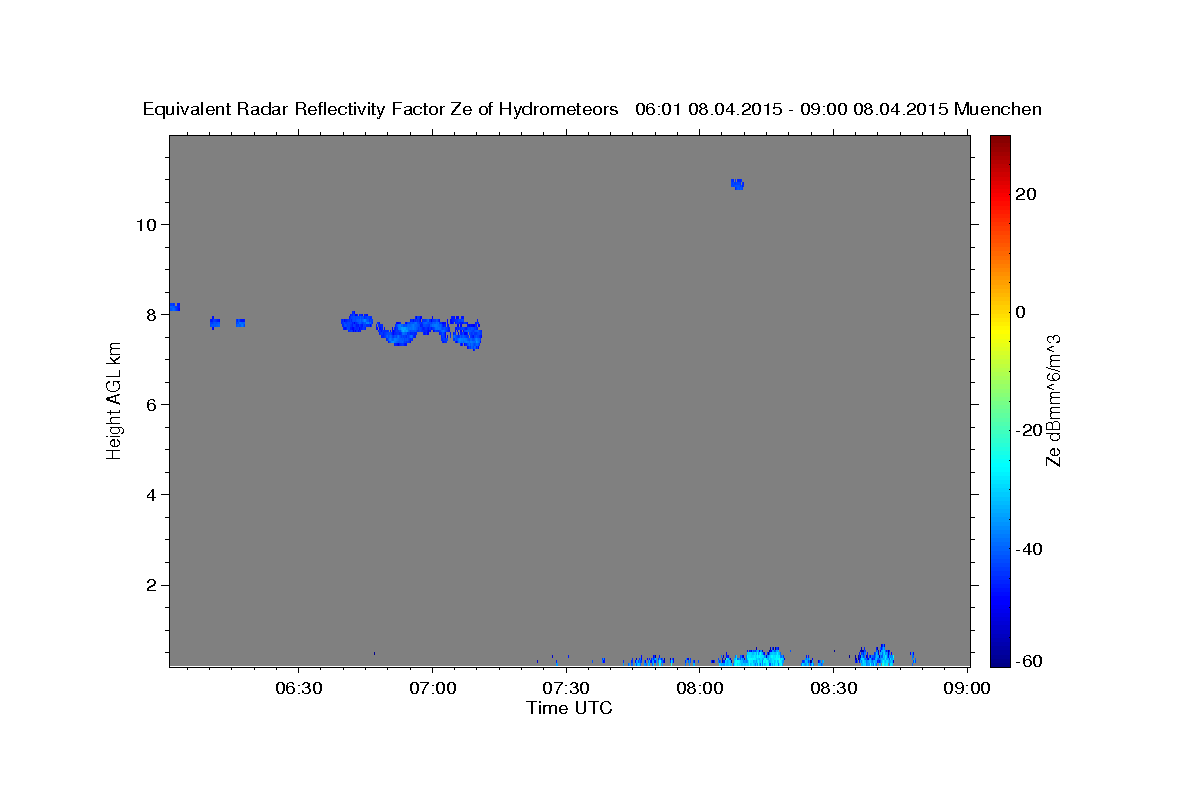This screenshot has height=800, width=1200.
Task: Click the 'Time UTC' axis label
Action: (x=570, y=708)
